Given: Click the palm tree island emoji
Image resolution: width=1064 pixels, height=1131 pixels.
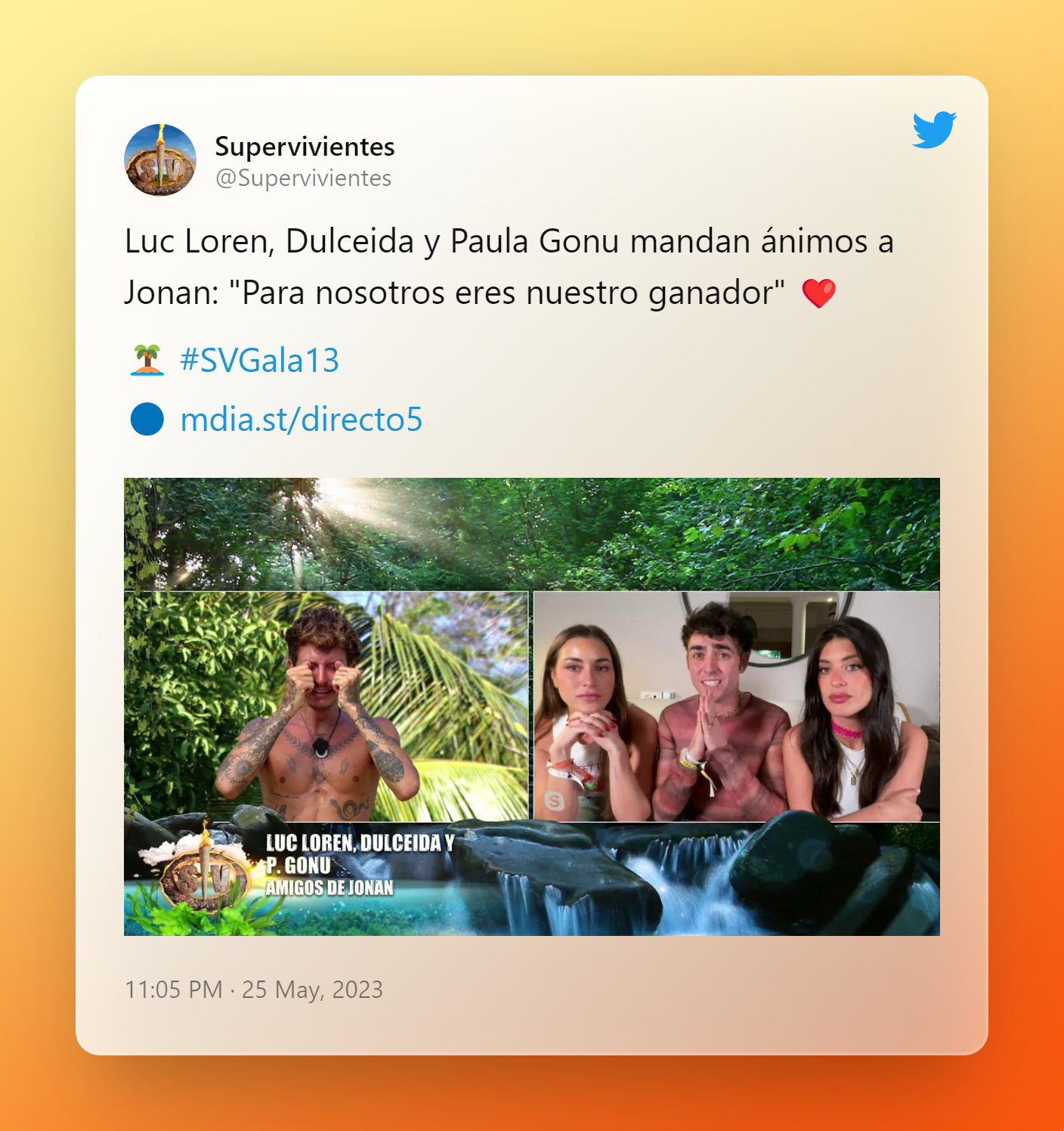Looking at the screenshot, I should click(x=147, y=360).
